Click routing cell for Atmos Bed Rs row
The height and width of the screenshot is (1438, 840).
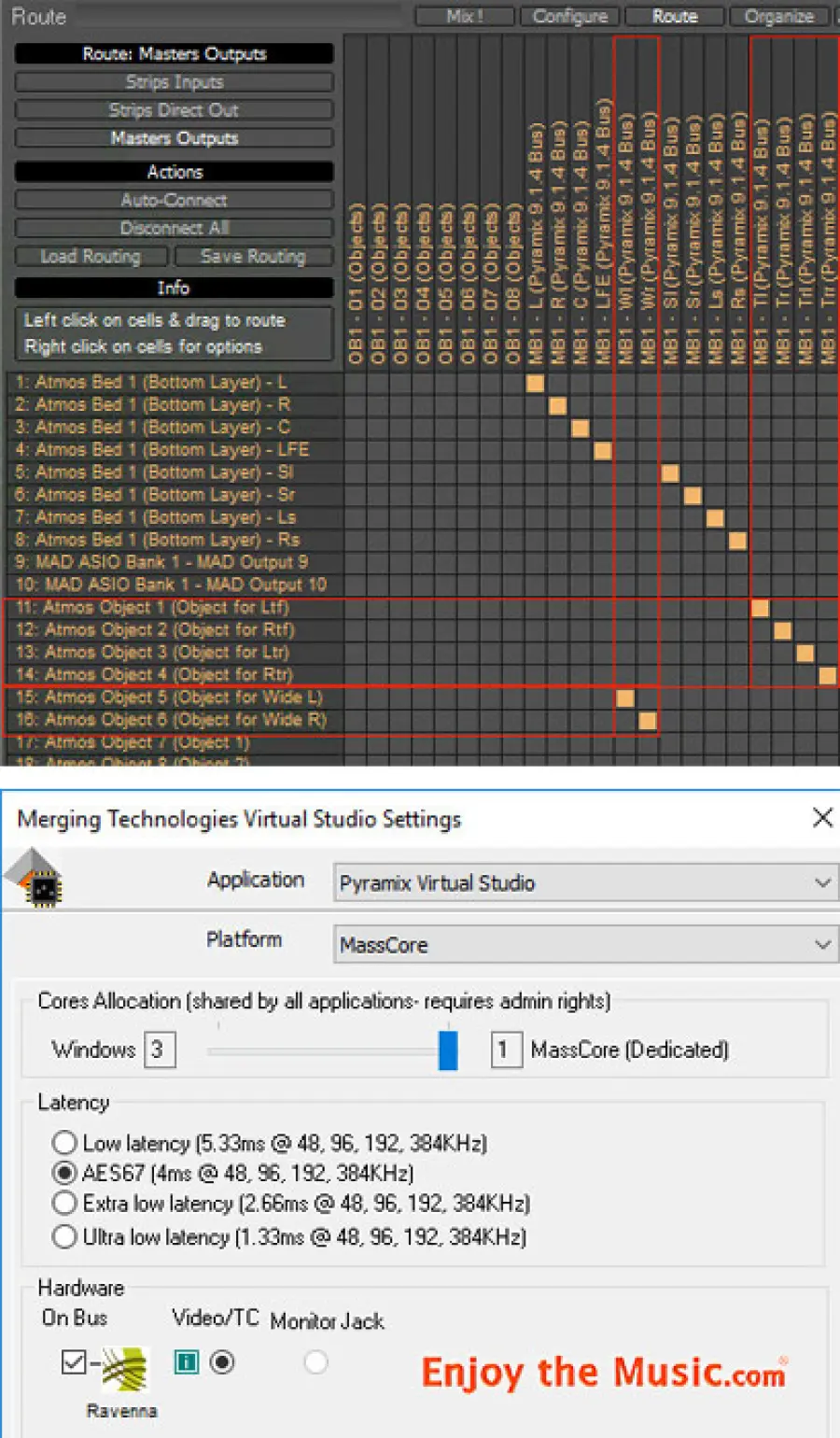tap(737, 541)
